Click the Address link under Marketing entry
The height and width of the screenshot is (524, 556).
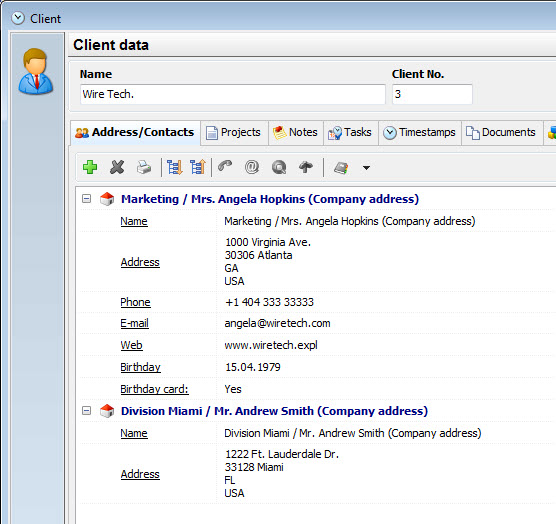coord(140,262)
